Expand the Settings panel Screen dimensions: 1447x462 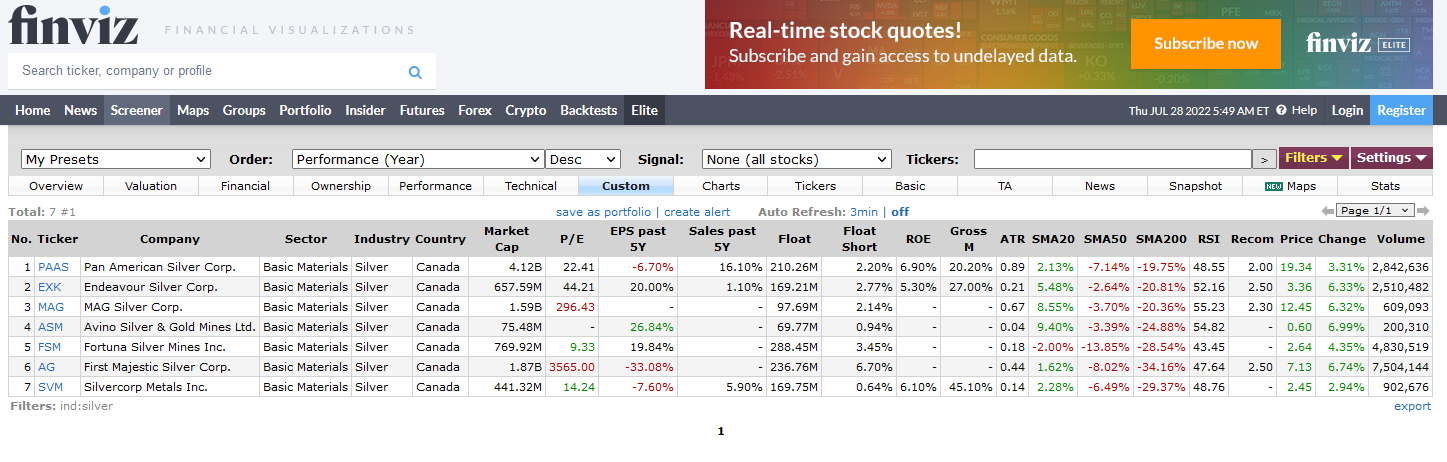pos(1391,158)
